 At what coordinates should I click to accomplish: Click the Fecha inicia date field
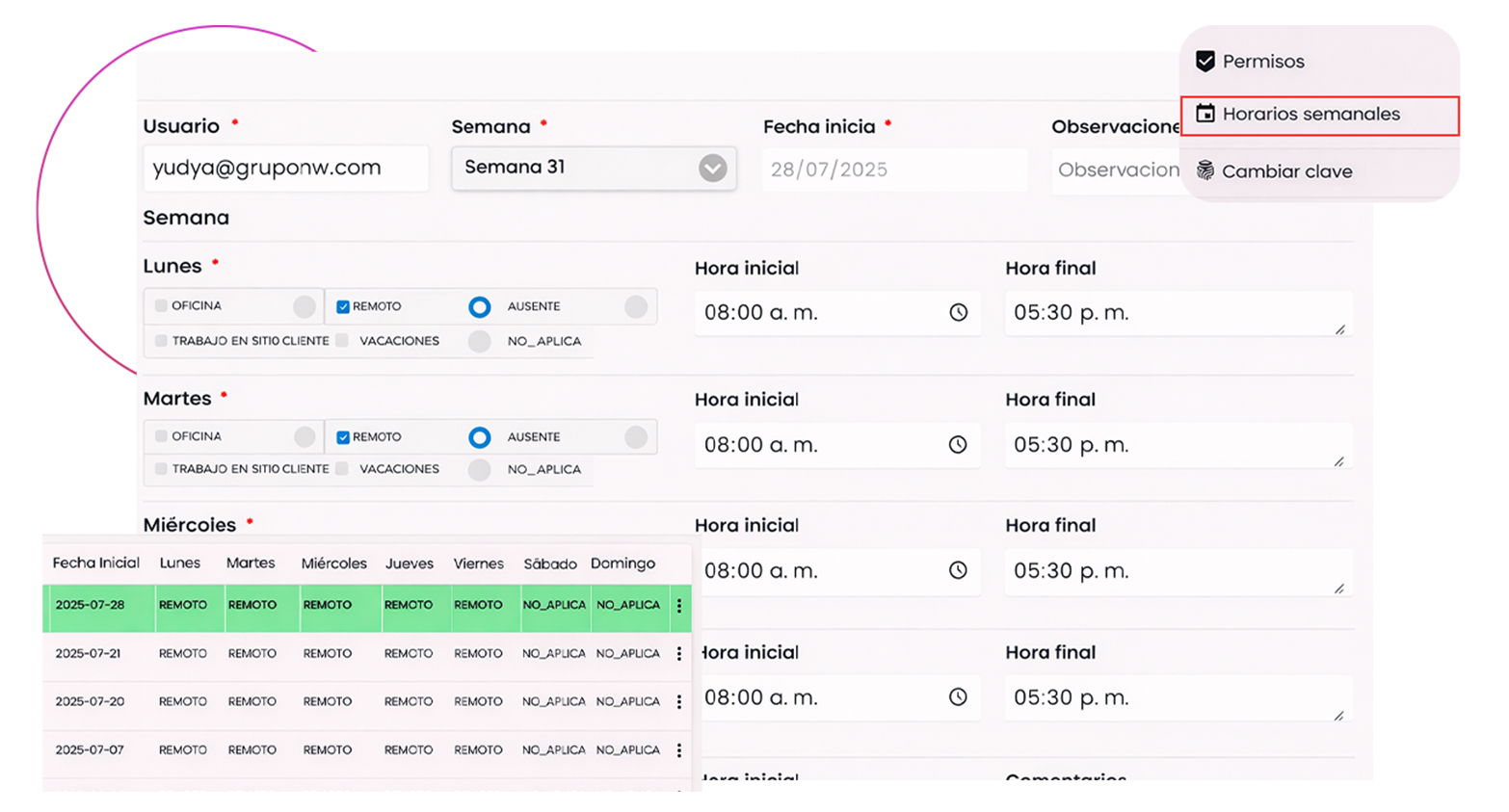point(893,170)
